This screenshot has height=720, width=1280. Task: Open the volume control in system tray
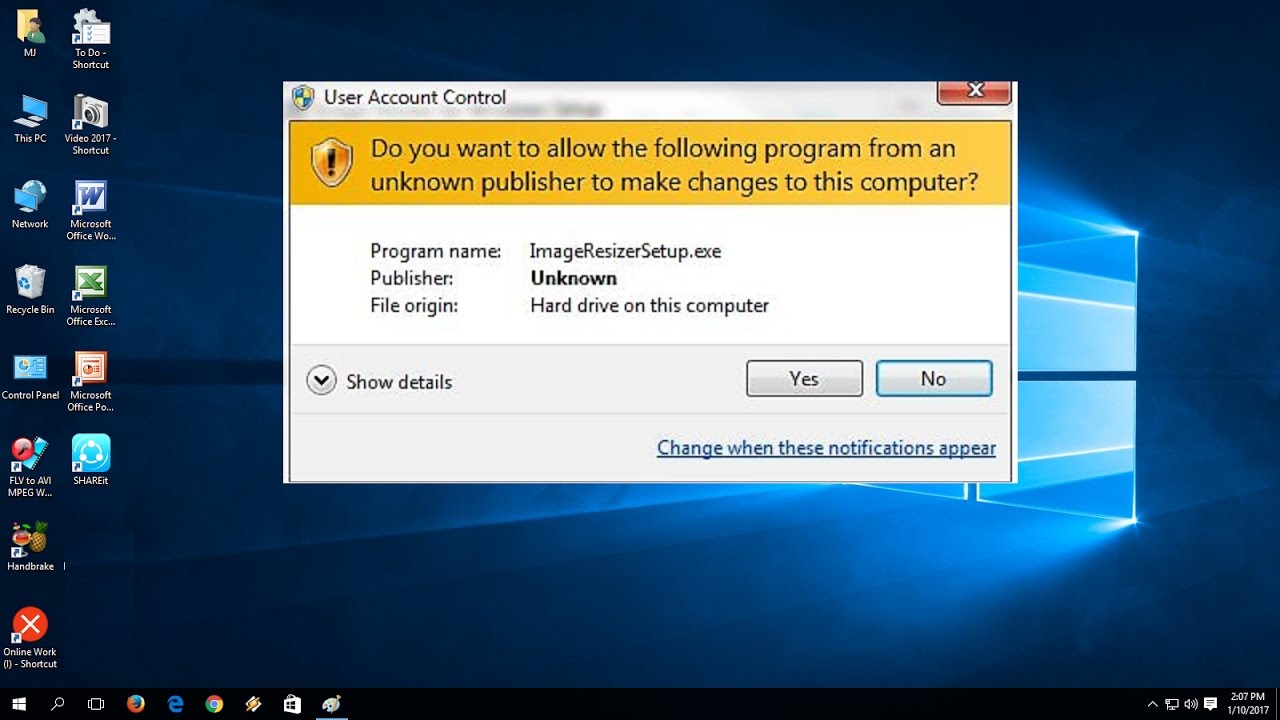pyautogui.click(x=1190, y=704)
